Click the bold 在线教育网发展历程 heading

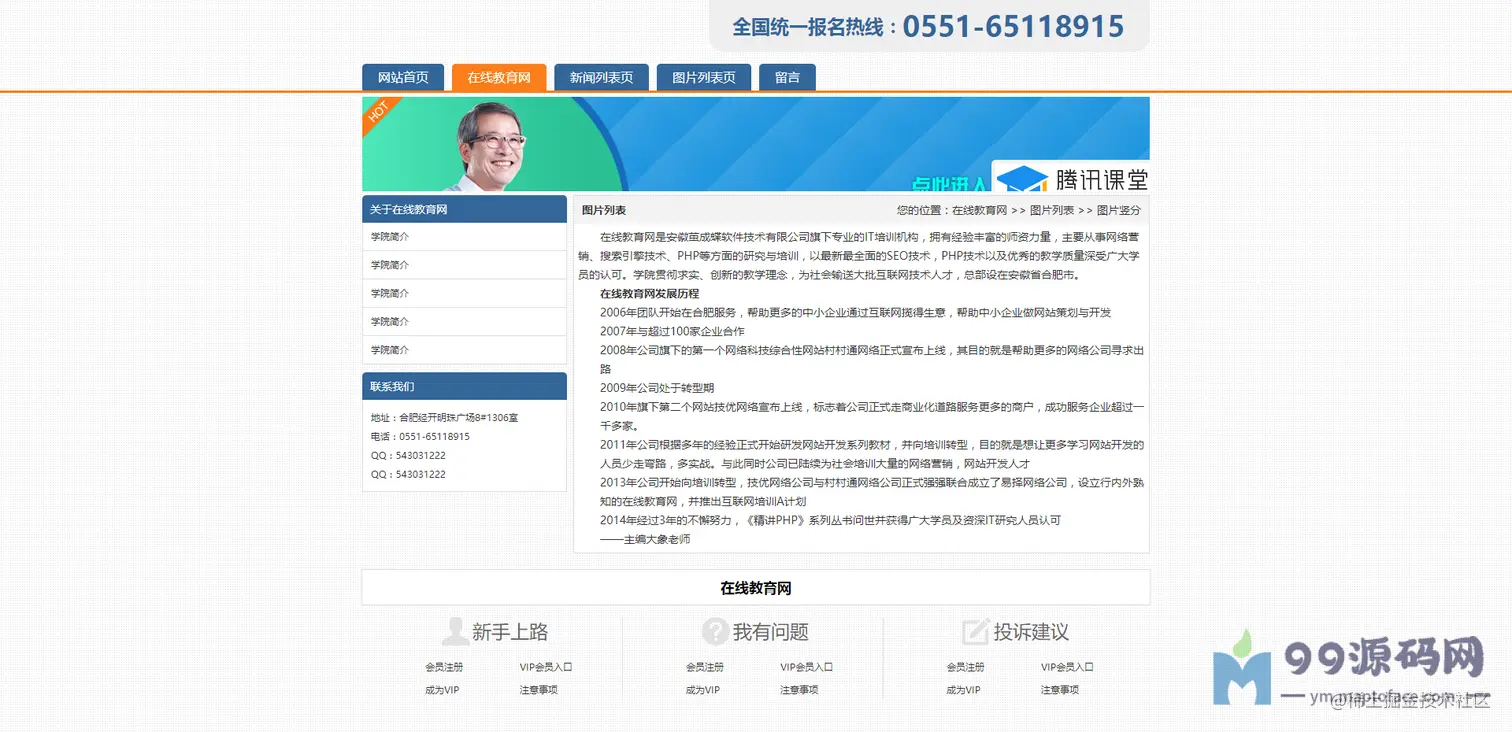point(649,294)
